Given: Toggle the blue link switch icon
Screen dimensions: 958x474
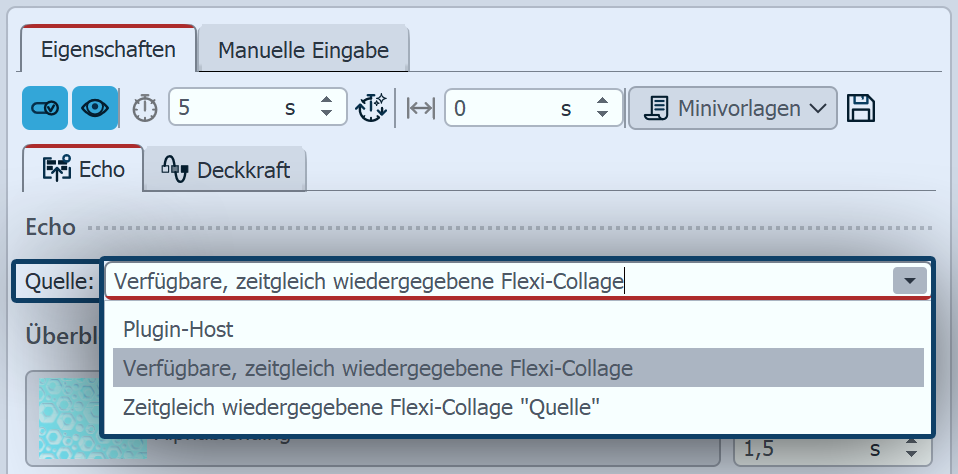Looking at the screenshot, I should click(45, 108).
